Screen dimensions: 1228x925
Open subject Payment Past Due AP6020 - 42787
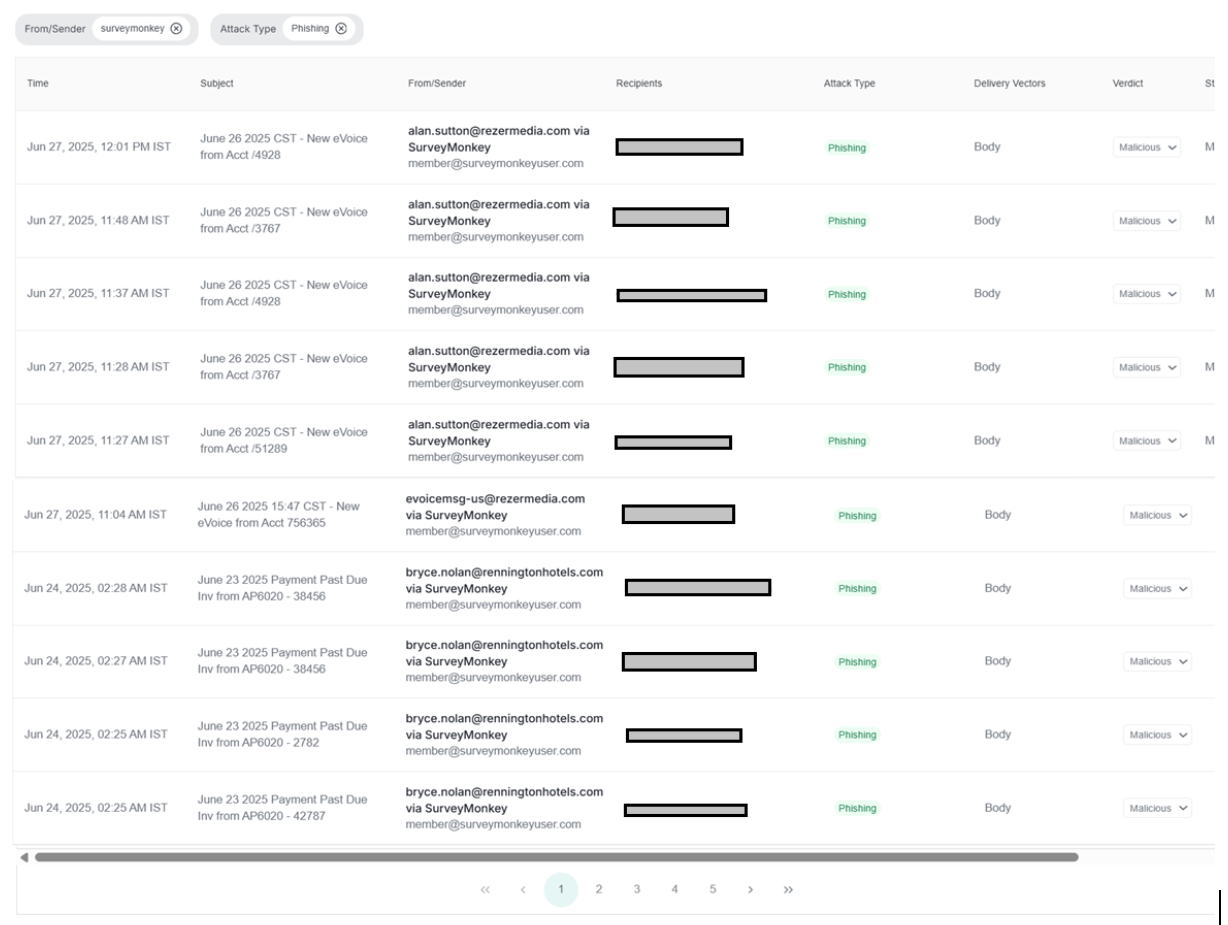(x=282, y=808)
